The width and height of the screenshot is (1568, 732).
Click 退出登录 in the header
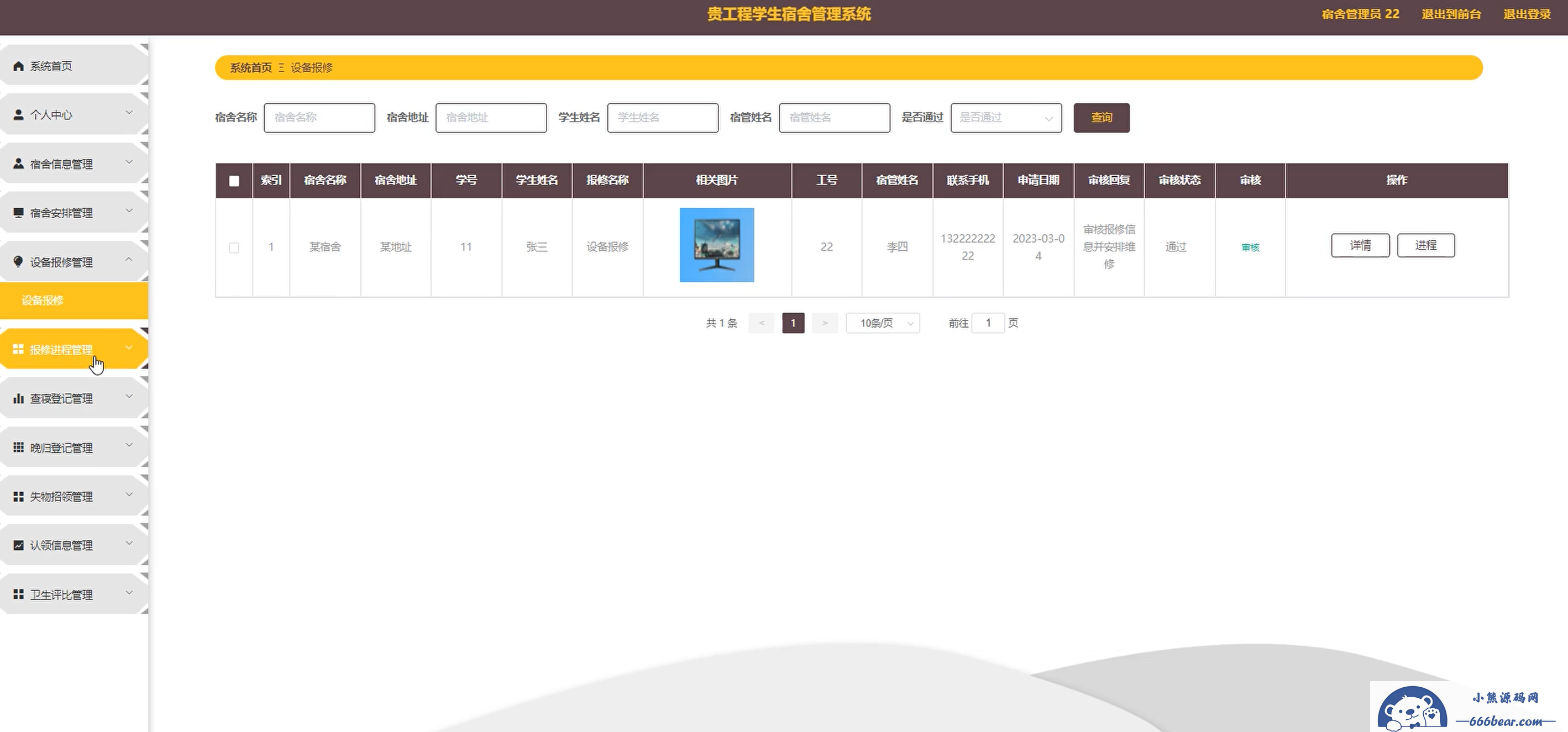(x=1527, y=14)
